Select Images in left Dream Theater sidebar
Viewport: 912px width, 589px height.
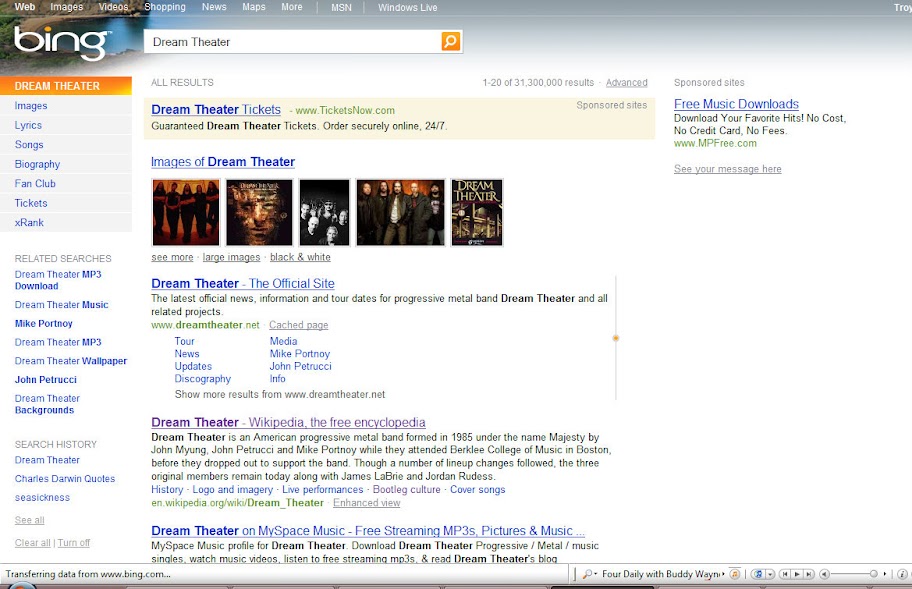(31, 106)
